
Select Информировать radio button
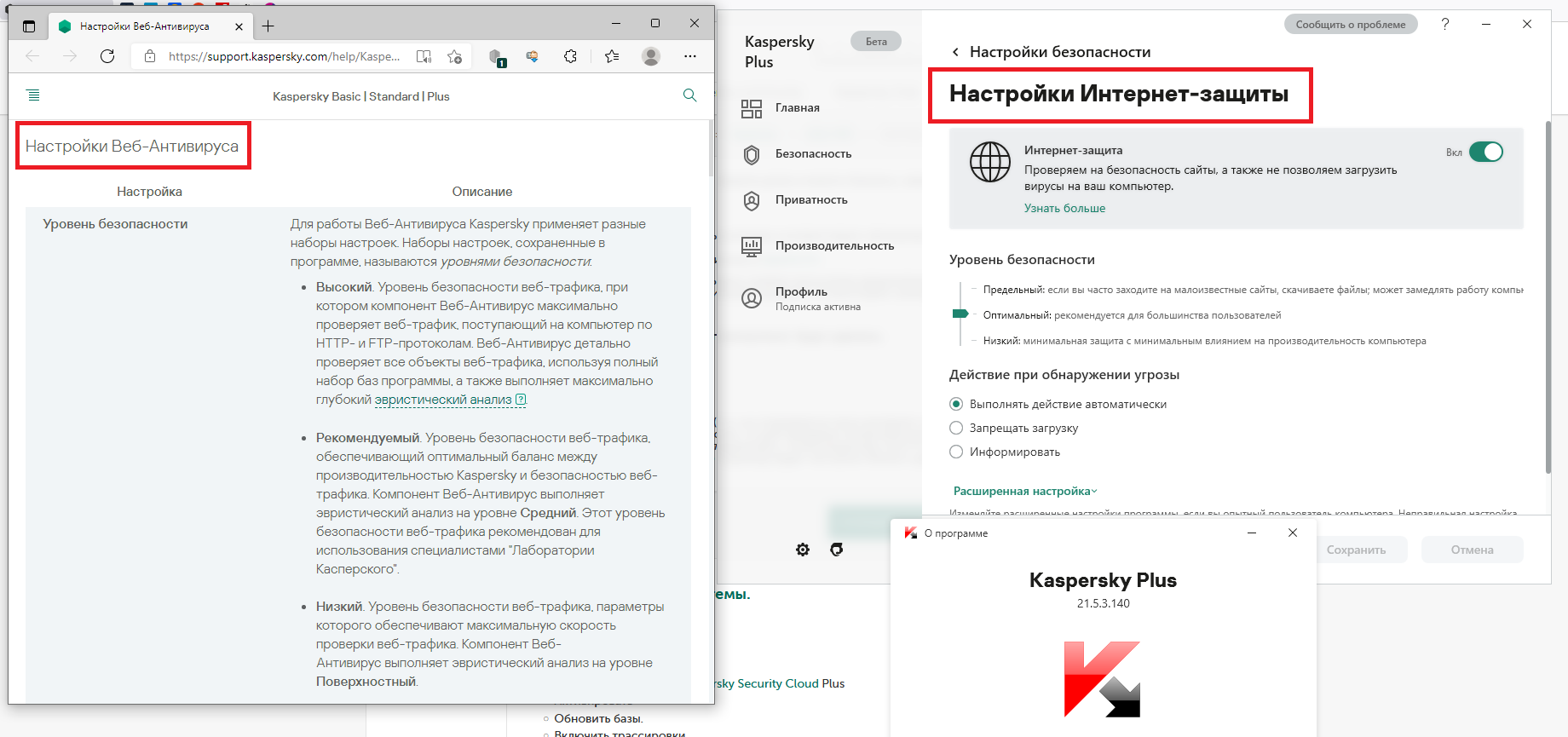coord(956,452)
